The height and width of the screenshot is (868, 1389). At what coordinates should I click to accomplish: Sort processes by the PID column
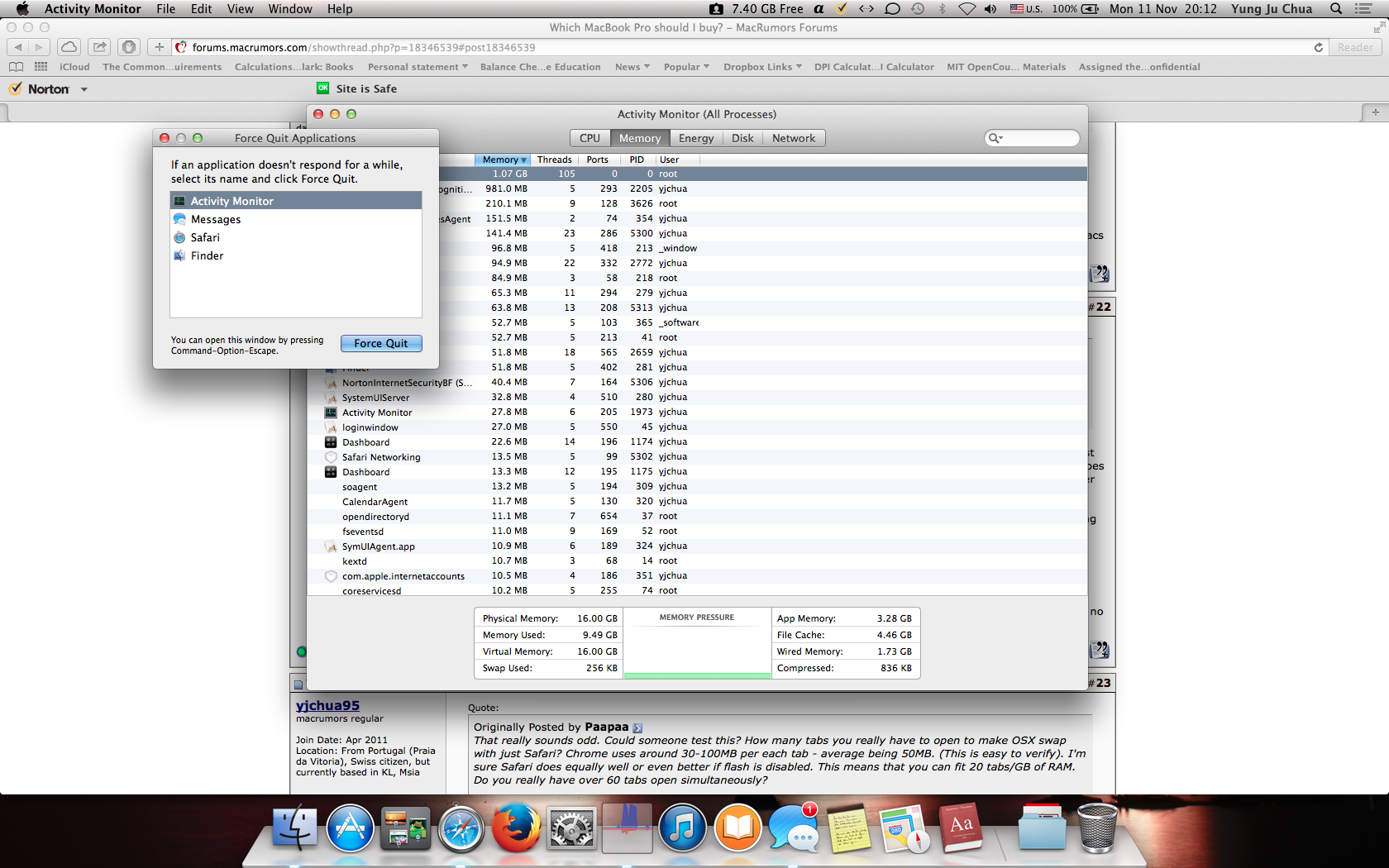(x=637, y=160)
